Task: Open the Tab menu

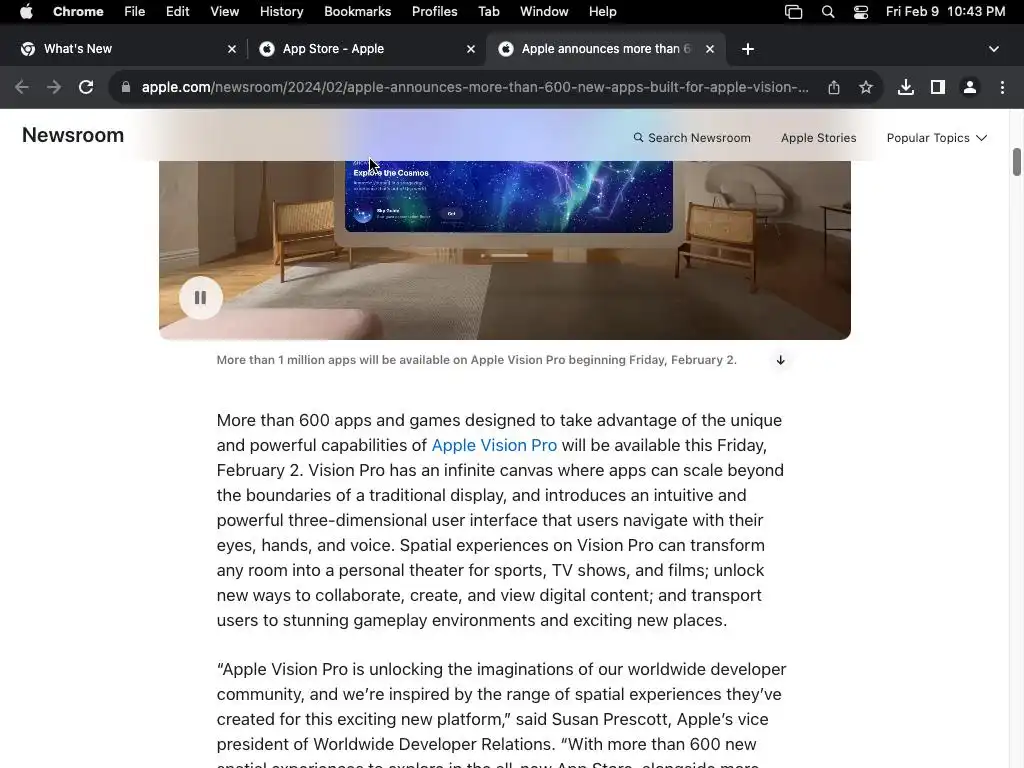Action: [x=488, y=12]
